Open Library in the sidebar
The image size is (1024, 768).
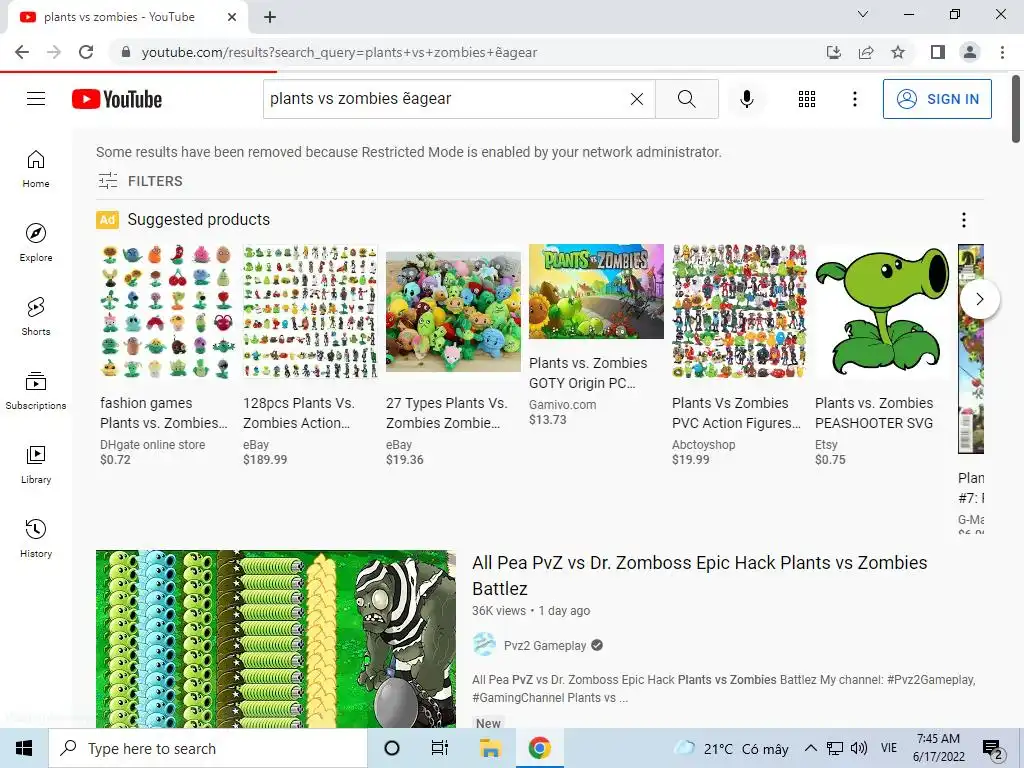tap(36, 464)
